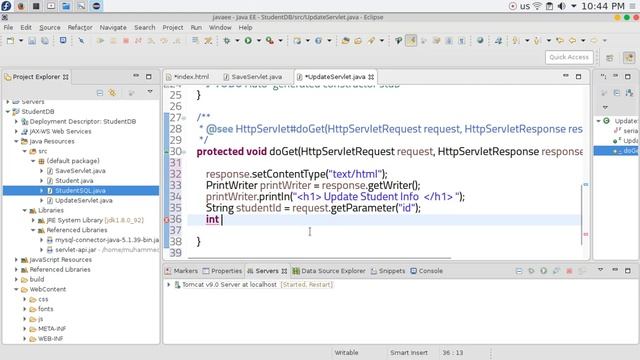Click the error marker on line 36

(x=167, y=220)
